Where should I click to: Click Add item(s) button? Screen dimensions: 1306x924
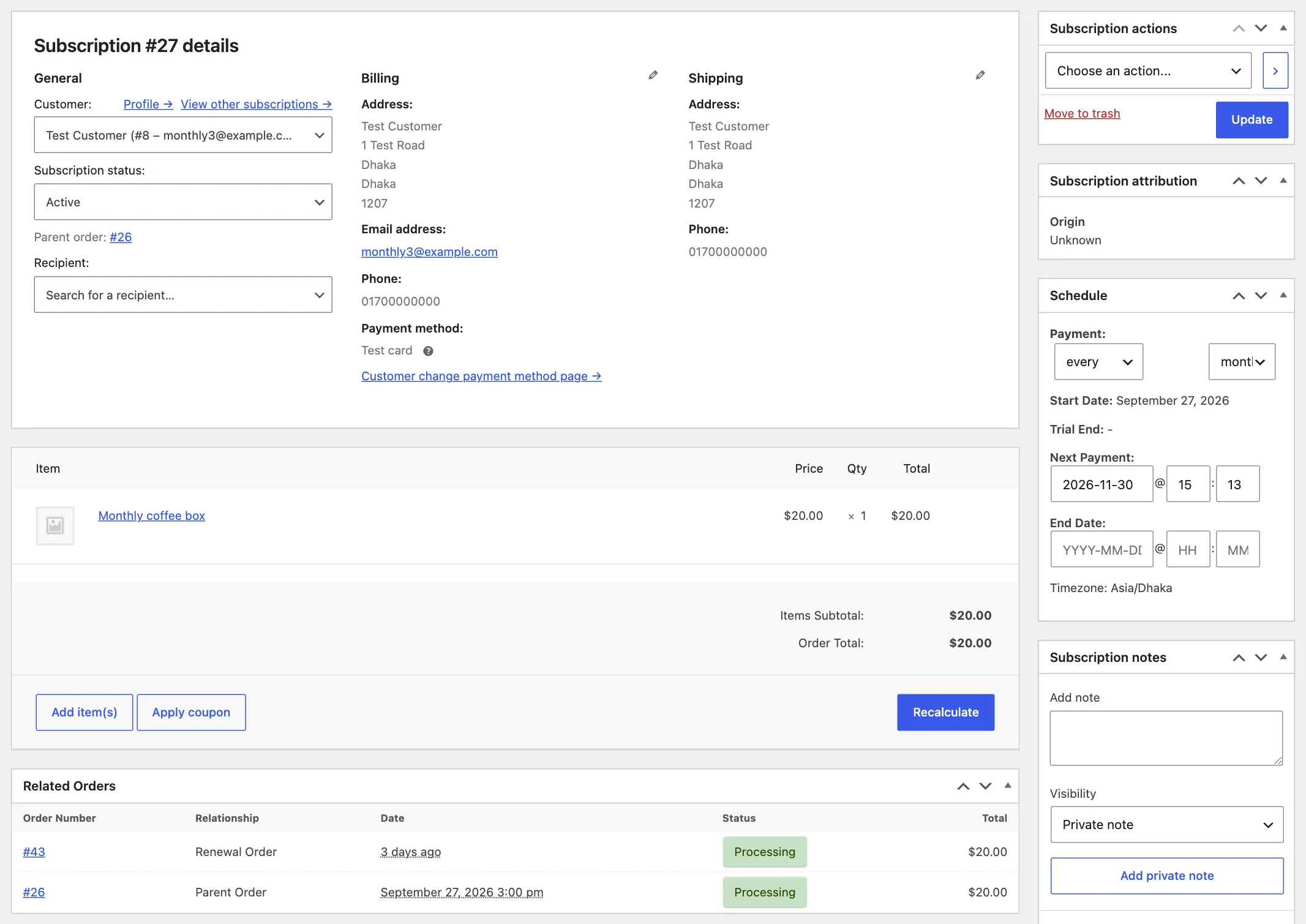84,712
